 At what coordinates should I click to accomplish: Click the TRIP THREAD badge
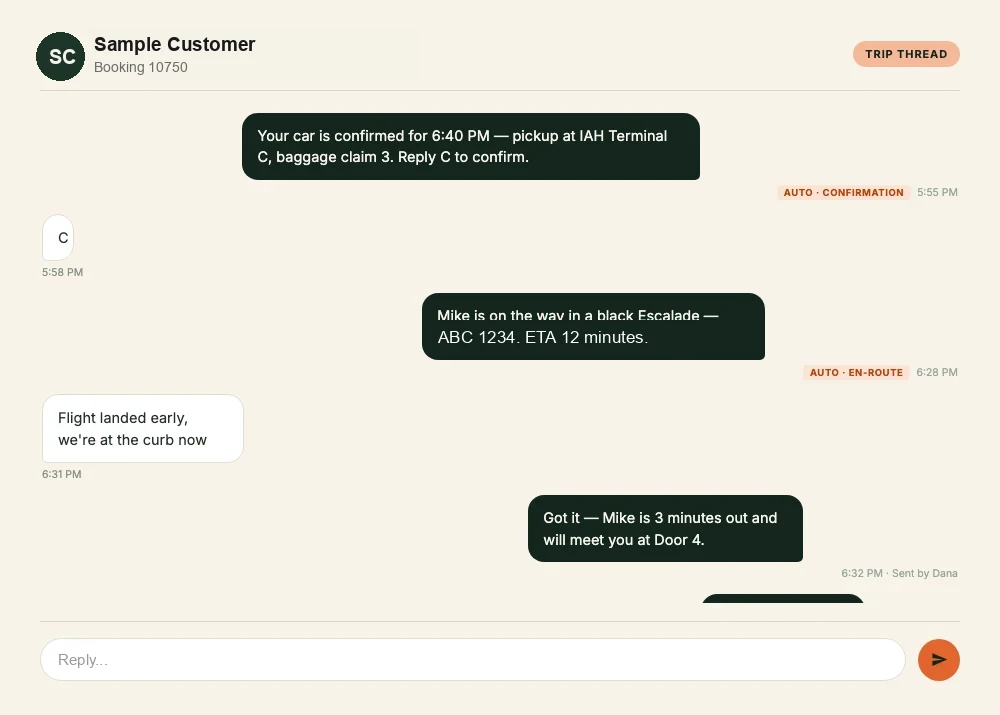tap(906, 54)
